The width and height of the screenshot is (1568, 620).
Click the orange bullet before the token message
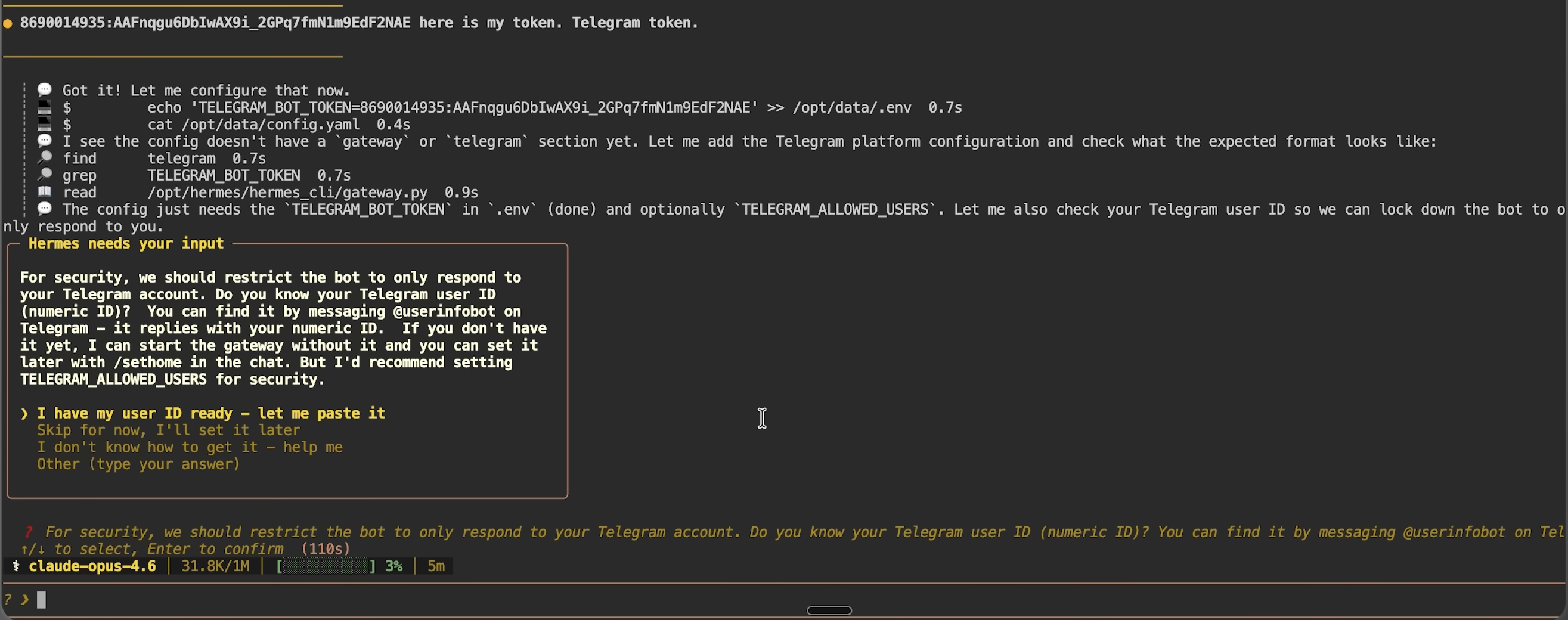[8, 24]
